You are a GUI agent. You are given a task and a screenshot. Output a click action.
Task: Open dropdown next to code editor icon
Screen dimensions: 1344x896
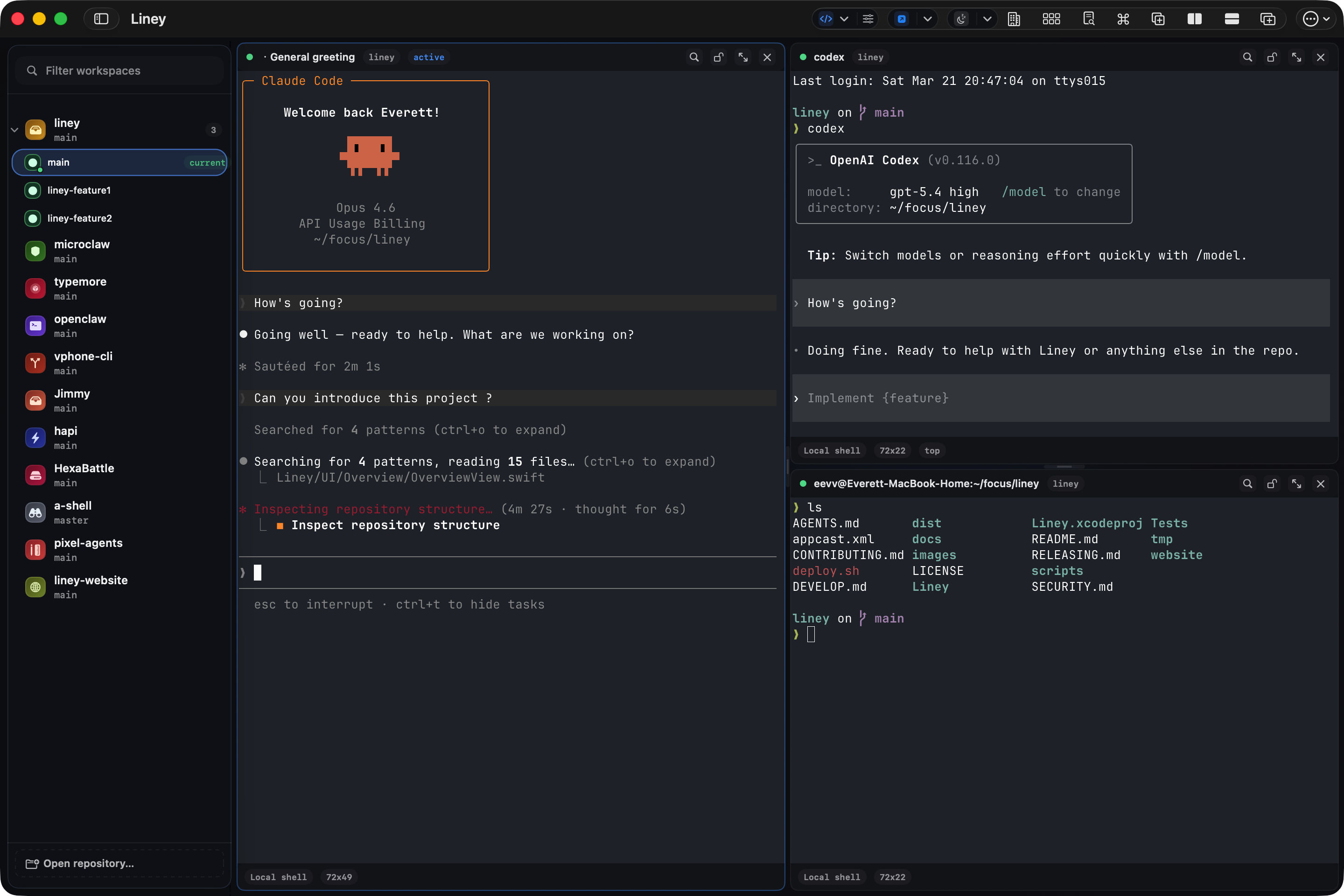[844, 19]
